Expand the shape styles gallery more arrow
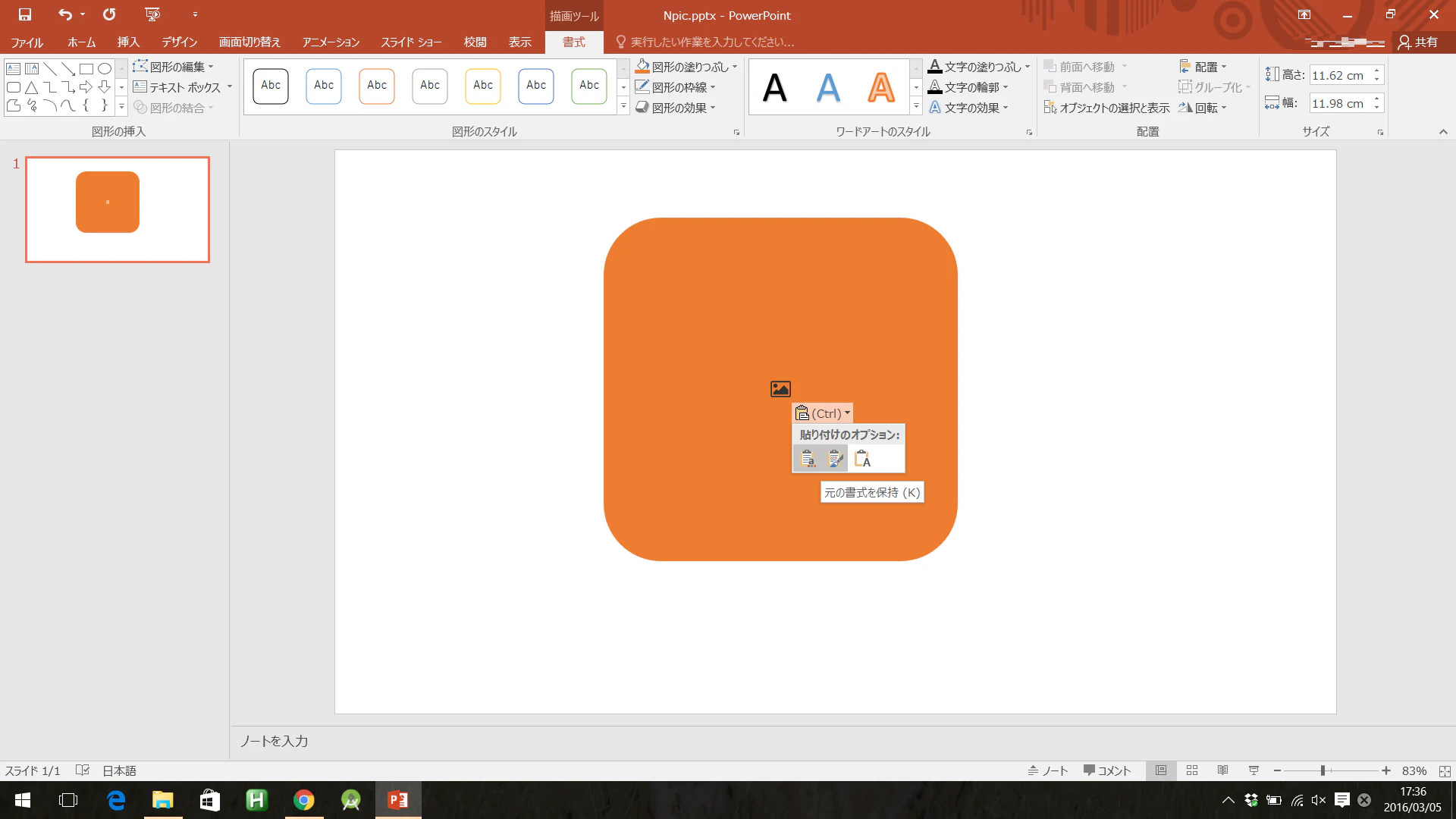This screenshot has height=819, width=1456. point(623,106)
